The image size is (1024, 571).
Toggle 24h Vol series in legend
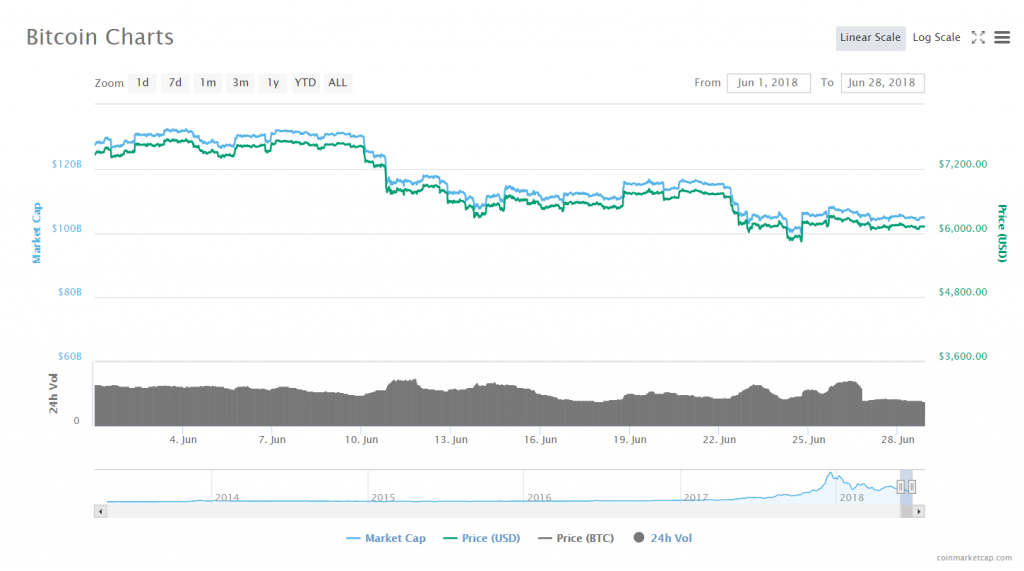tap(662, 538)
